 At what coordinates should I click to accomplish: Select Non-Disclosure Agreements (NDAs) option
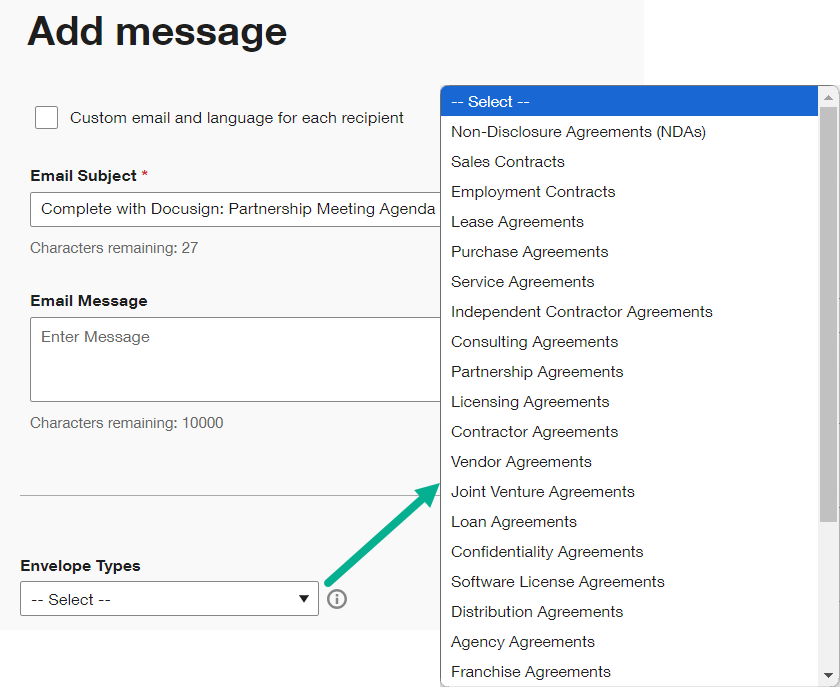(x=578, y=132)
